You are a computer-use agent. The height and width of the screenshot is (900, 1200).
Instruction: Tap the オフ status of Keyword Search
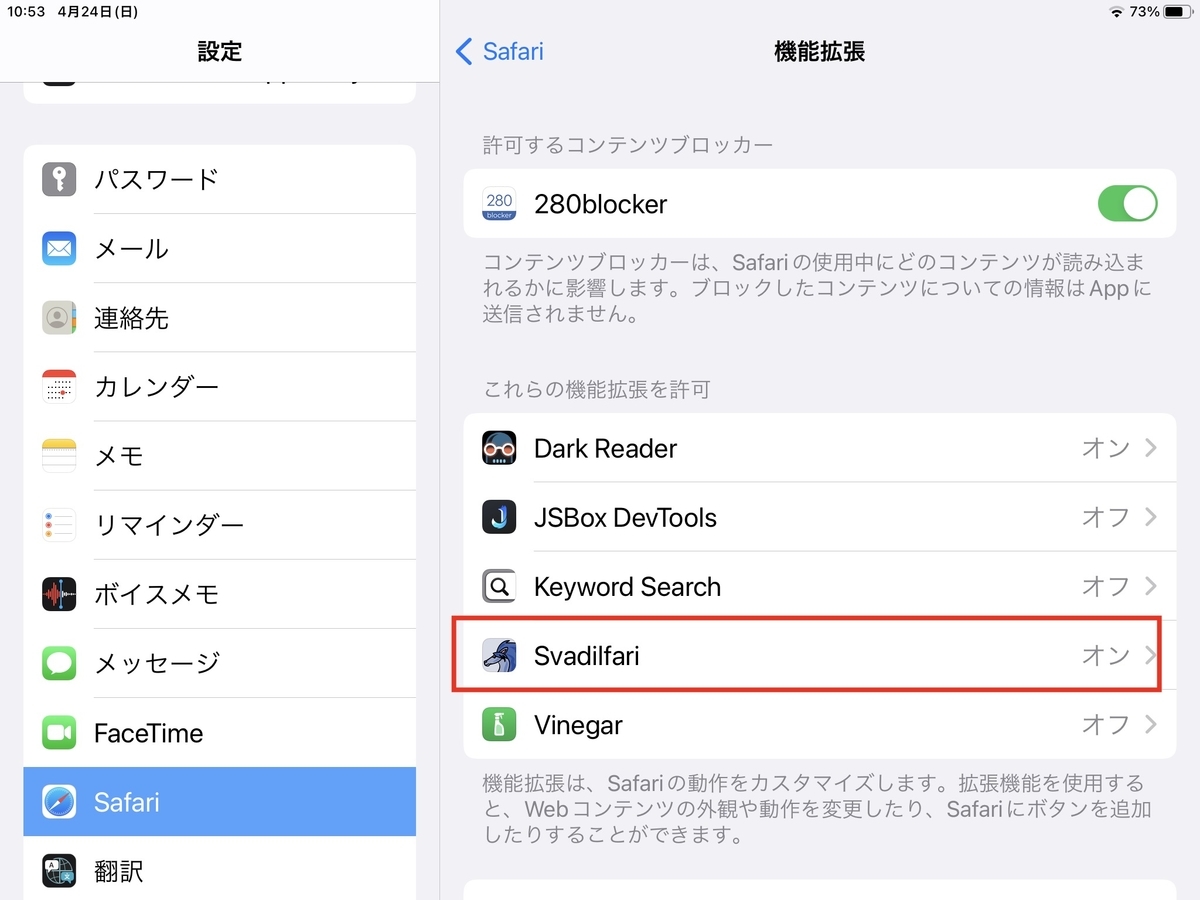[1105, 586]
